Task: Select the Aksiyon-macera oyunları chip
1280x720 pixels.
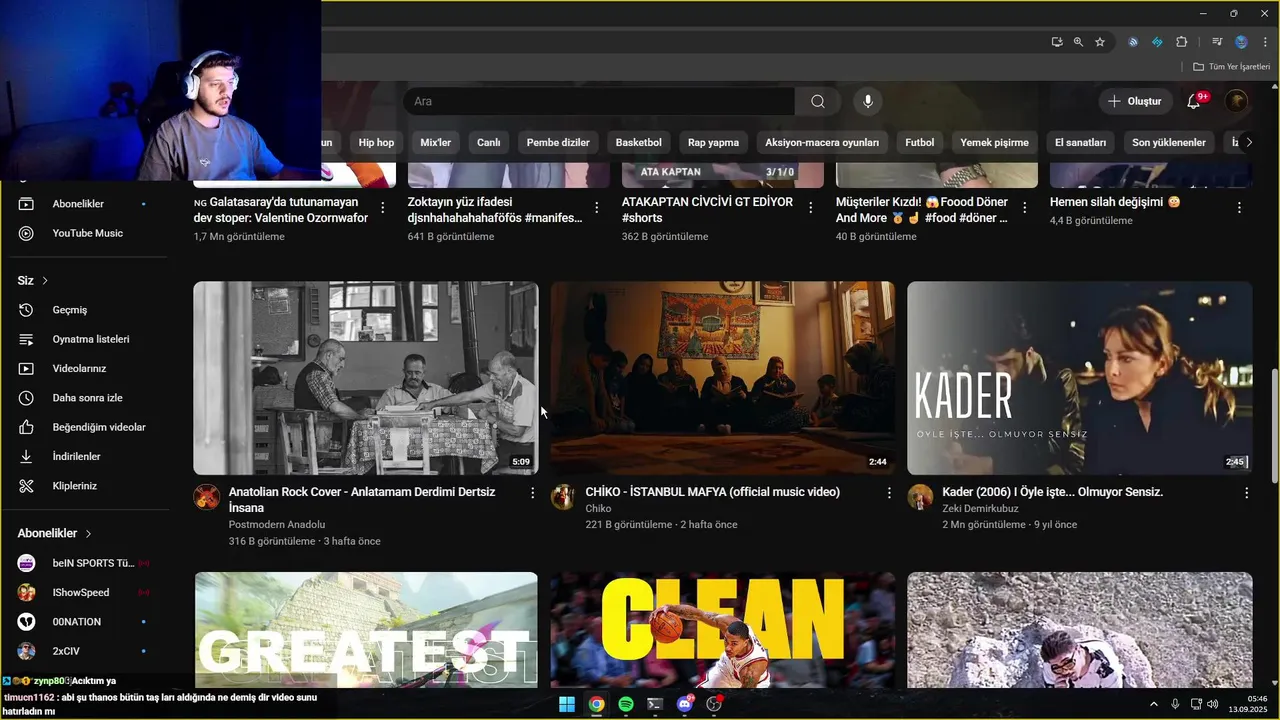Action: click(x=822, y=142)
